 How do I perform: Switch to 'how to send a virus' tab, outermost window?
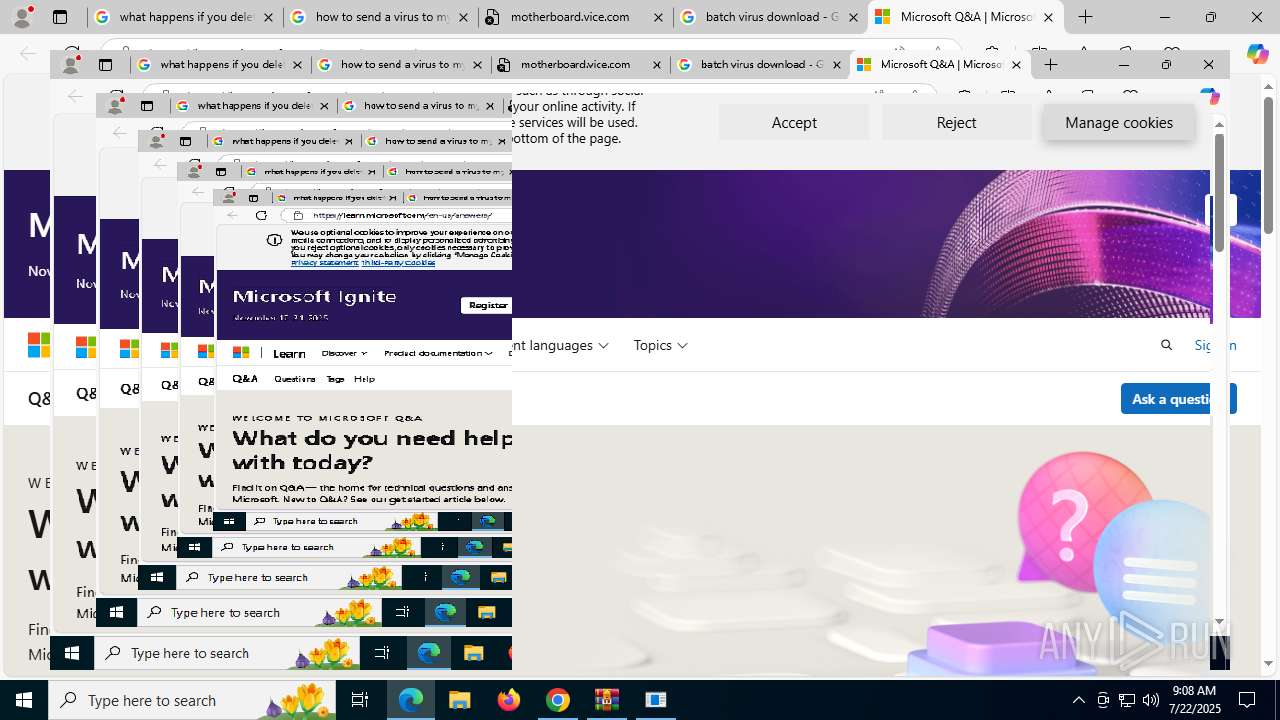coord(381,17)
